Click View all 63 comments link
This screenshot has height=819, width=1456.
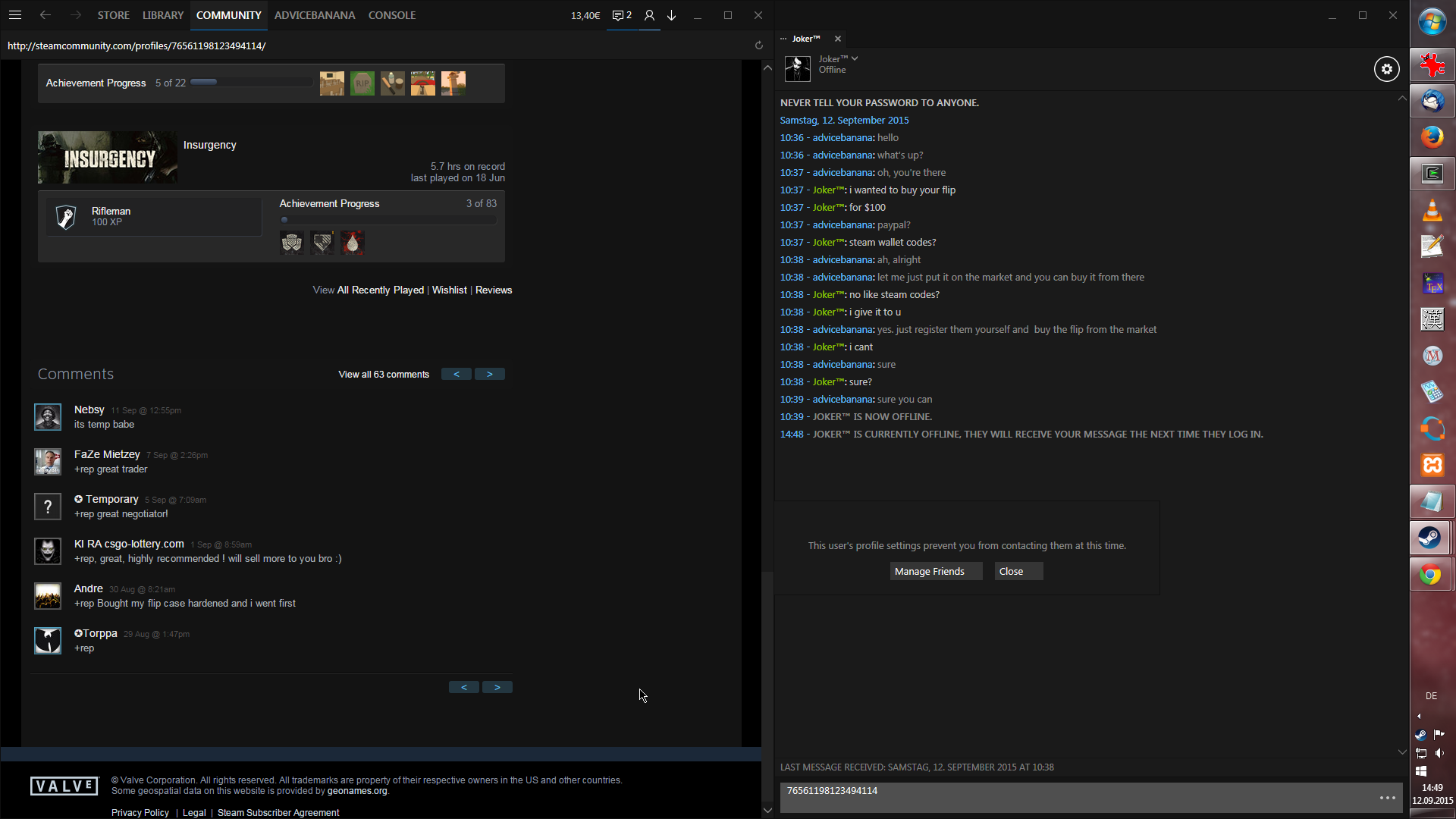(384, 375)
